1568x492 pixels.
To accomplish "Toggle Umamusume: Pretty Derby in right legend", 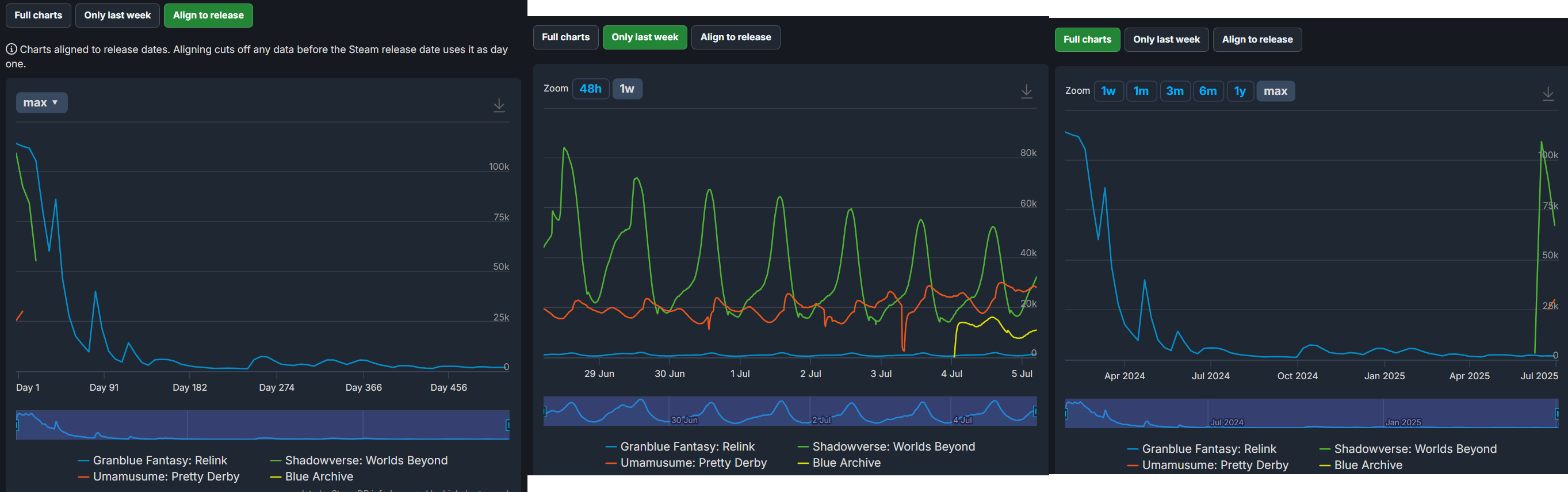I will 1208,465.
